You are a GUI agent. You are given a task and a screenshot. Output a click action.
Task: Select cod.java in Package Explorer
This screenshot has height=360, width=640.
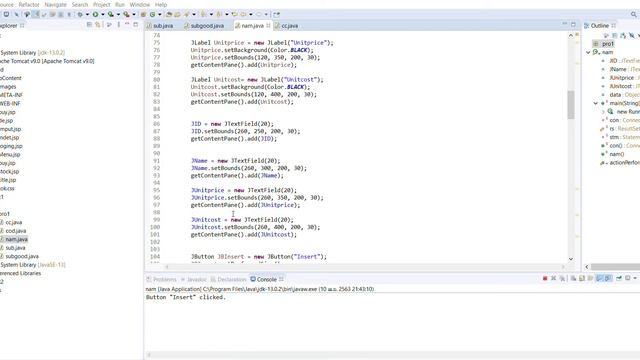click(16, 231)
